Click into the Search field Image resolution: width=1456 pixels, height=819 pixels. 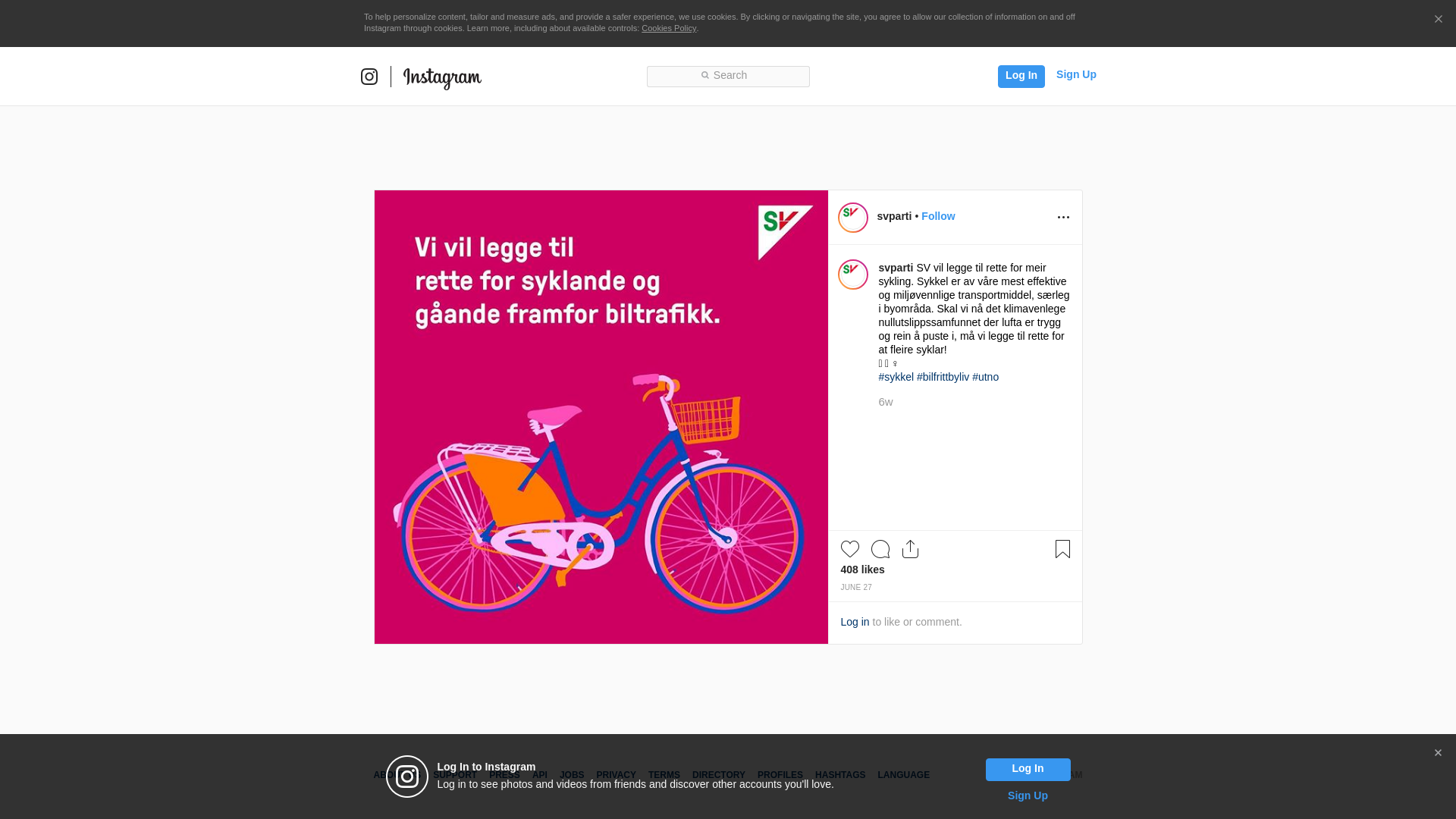tap(728, 76)
